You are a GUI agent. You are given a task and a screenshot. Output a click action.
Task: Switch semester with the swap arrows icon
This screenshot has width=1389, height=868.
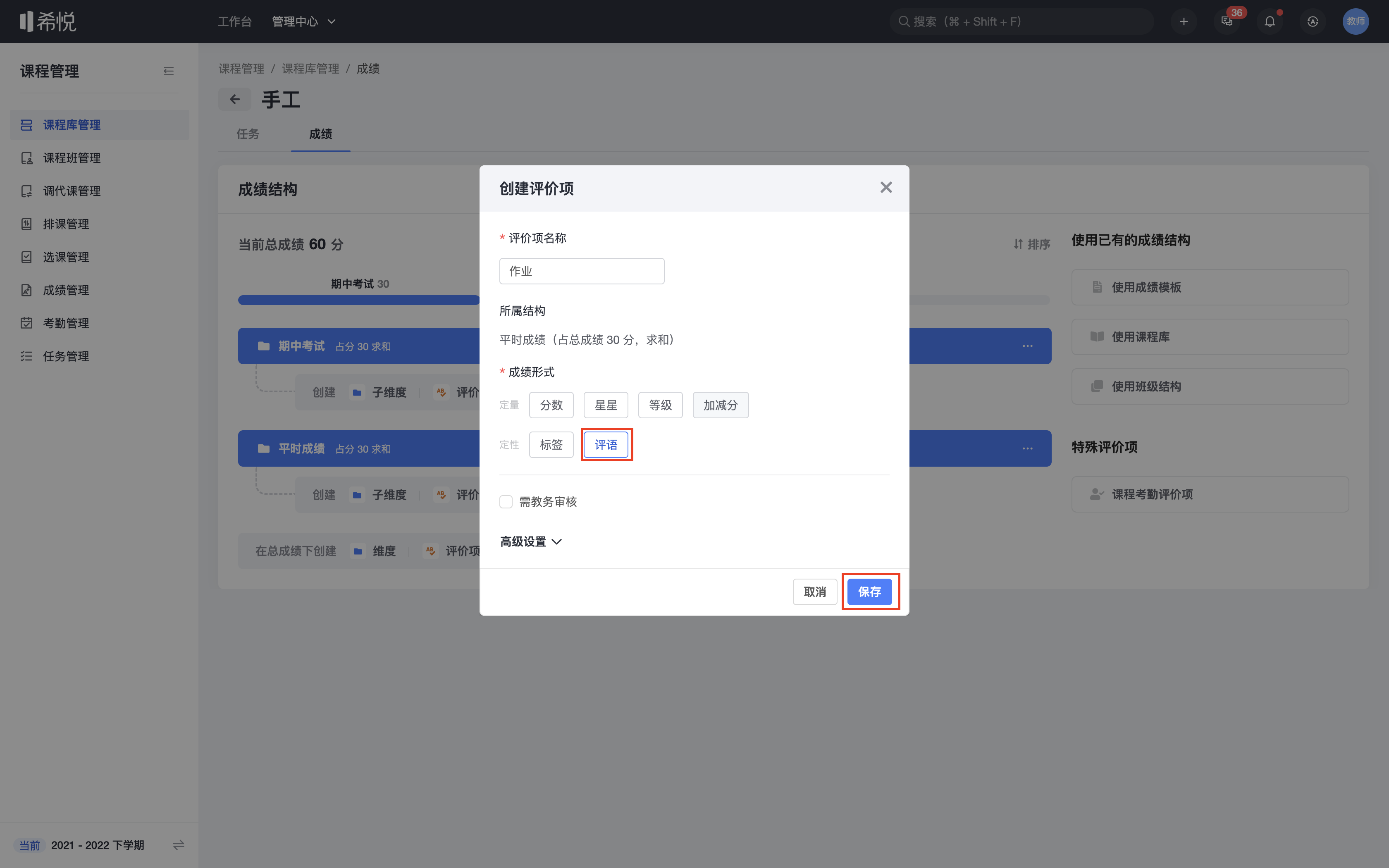(179, 845)
